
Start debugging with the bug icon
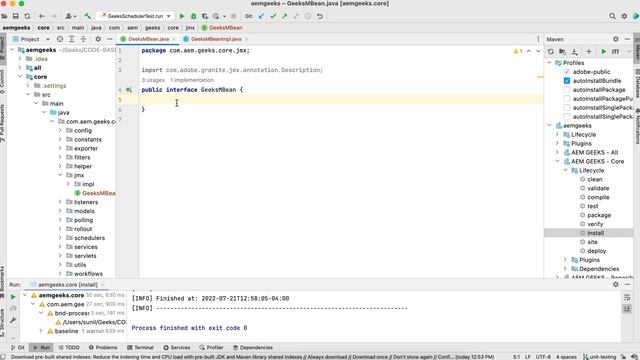tap(193, 16)
